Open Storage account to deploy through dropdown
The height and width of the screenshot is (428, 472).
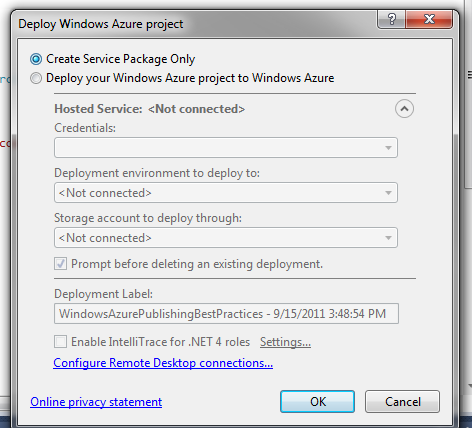point(226,237)
